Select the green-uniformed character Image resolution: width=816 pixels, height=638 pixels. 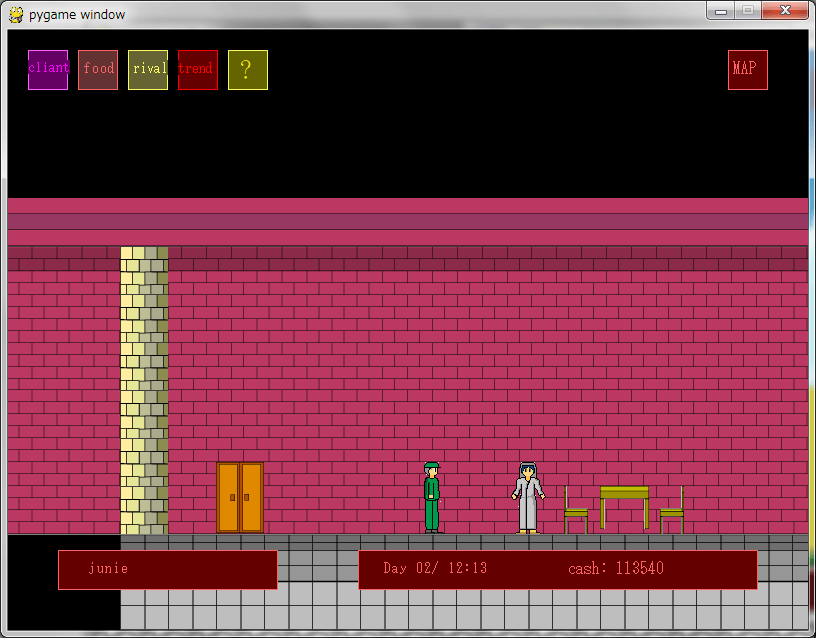pyautogui.click(x=432, y=497)
